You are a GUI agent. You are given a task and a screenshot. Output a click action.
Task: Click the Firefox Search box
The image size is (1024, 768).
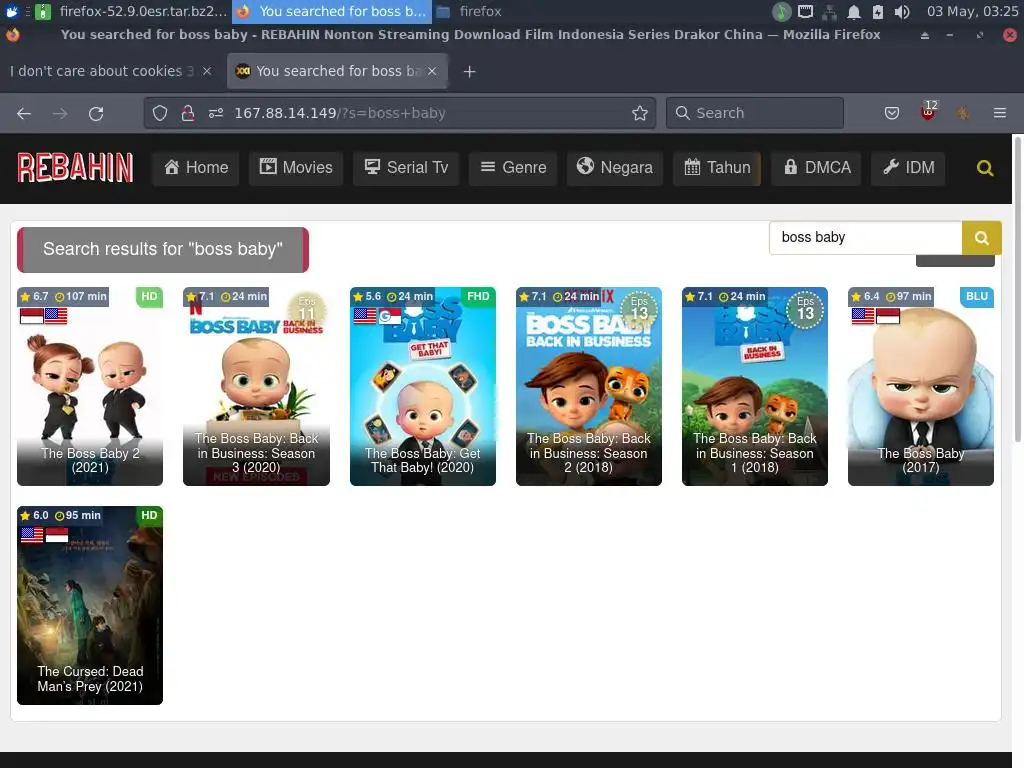[x=755, y=113]
